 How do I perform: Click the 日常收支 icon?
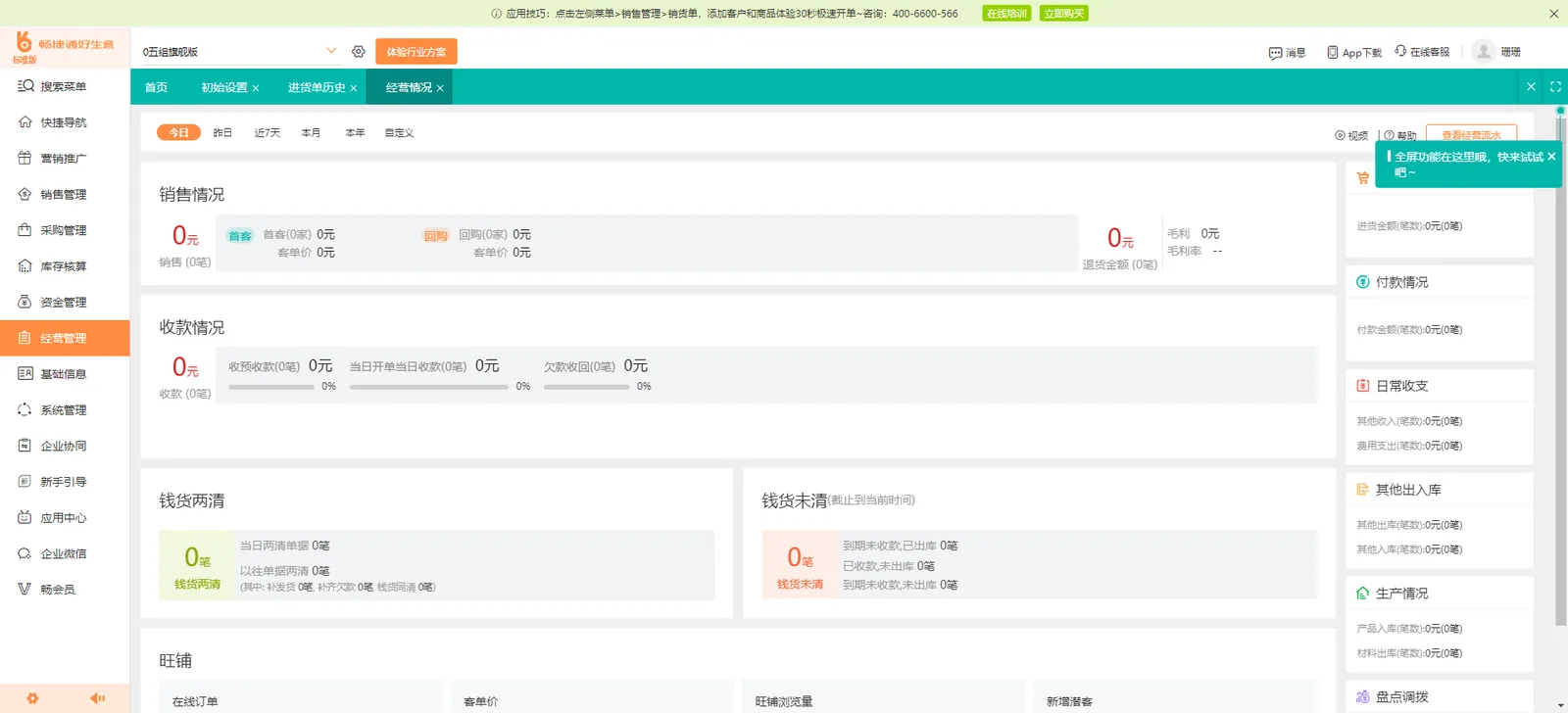[x=1363, y=386]
